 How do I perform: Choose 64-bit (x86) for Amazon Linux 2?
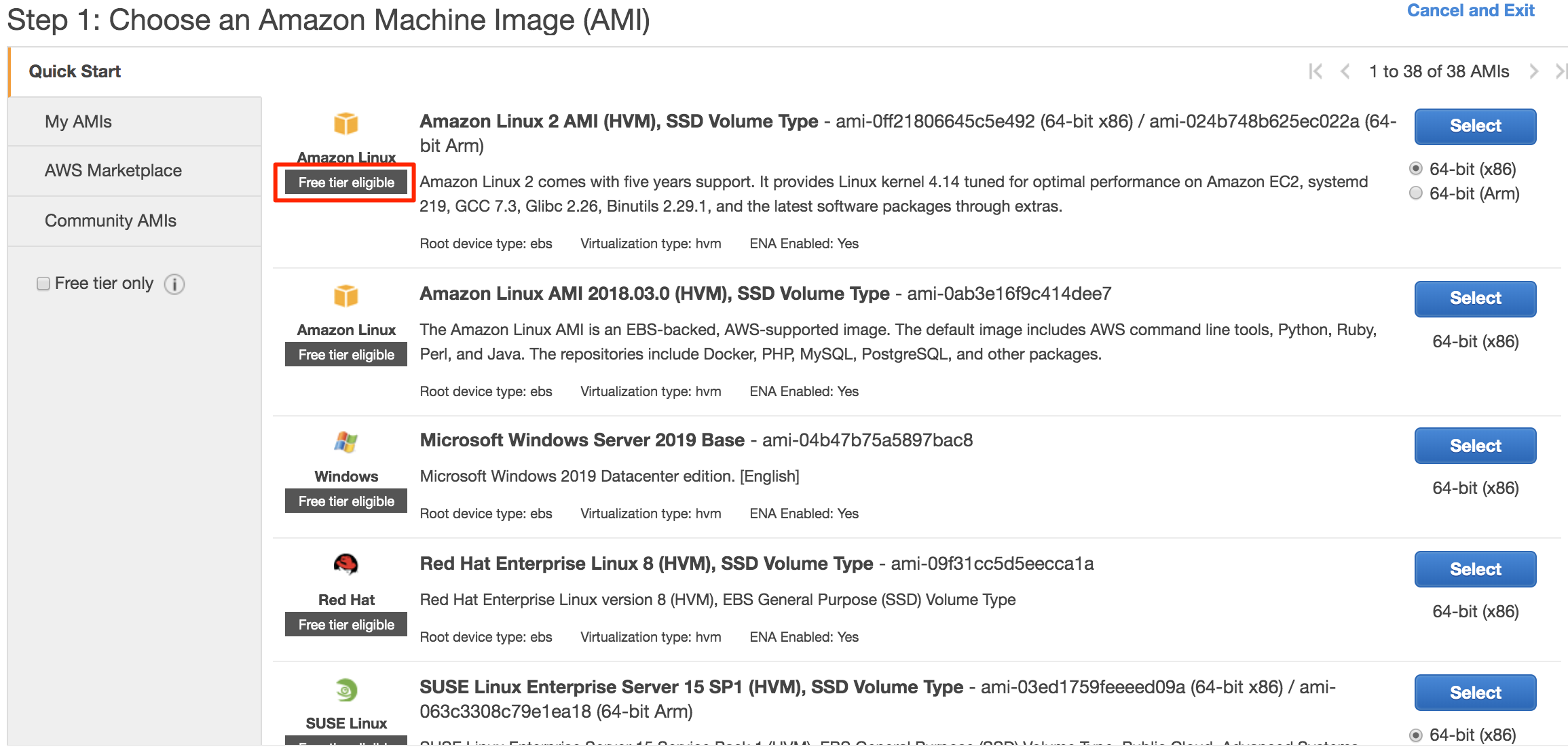pyautogui.click(x=1416, y=168)
